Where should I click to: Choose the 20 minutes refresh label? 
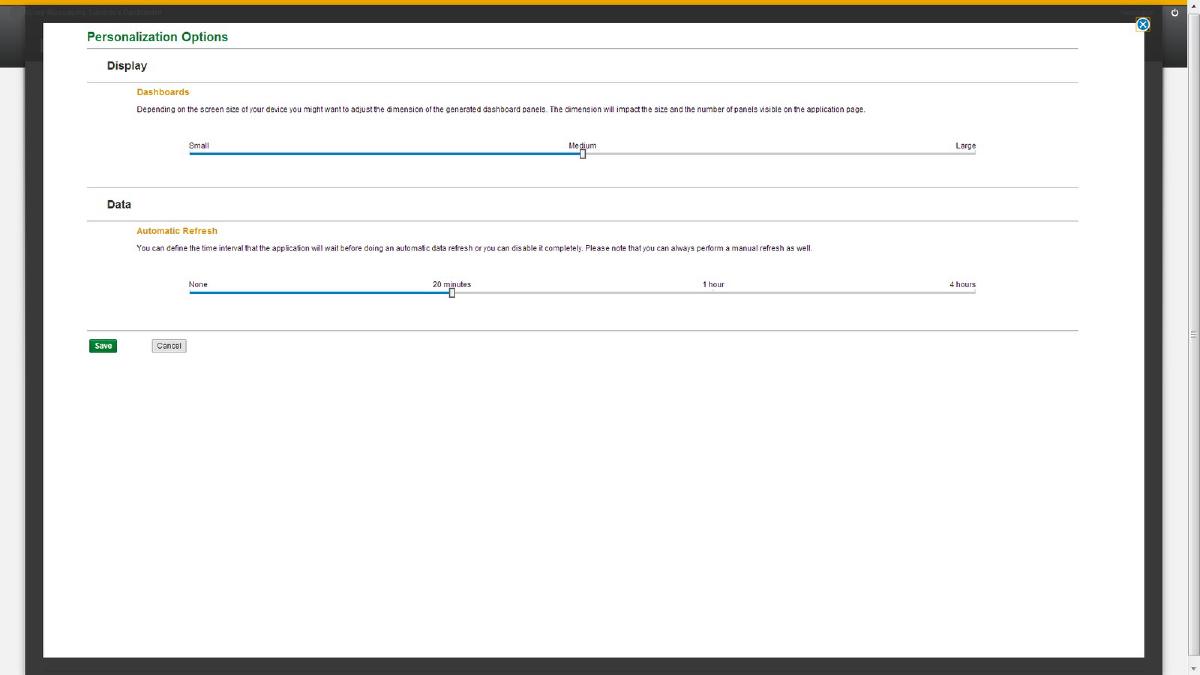[x=452, y=284]
